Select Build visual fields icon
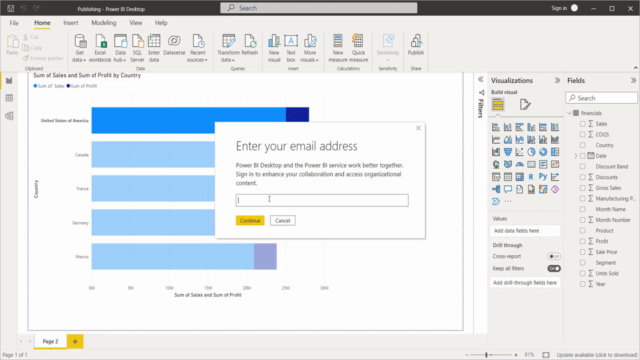640x360 pixels. (x=498, y=104)
